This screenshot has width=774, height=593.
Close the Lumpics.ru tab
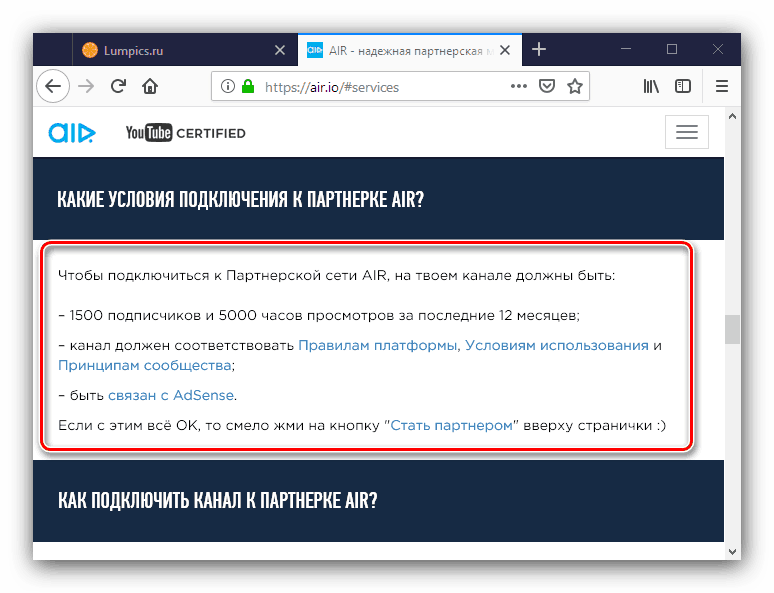point(280,50)
